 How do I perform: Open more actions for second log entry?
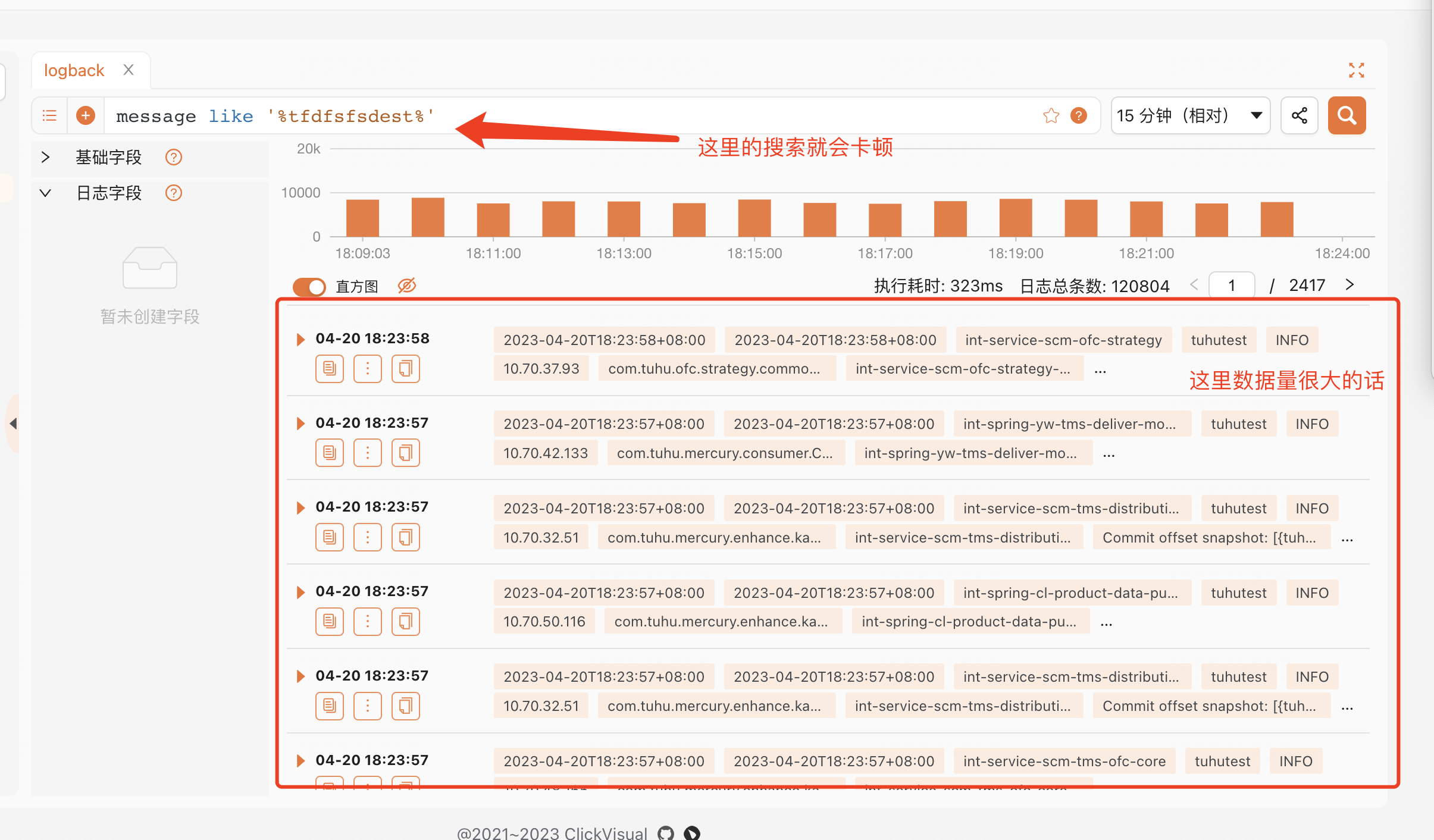click(367, 452)
